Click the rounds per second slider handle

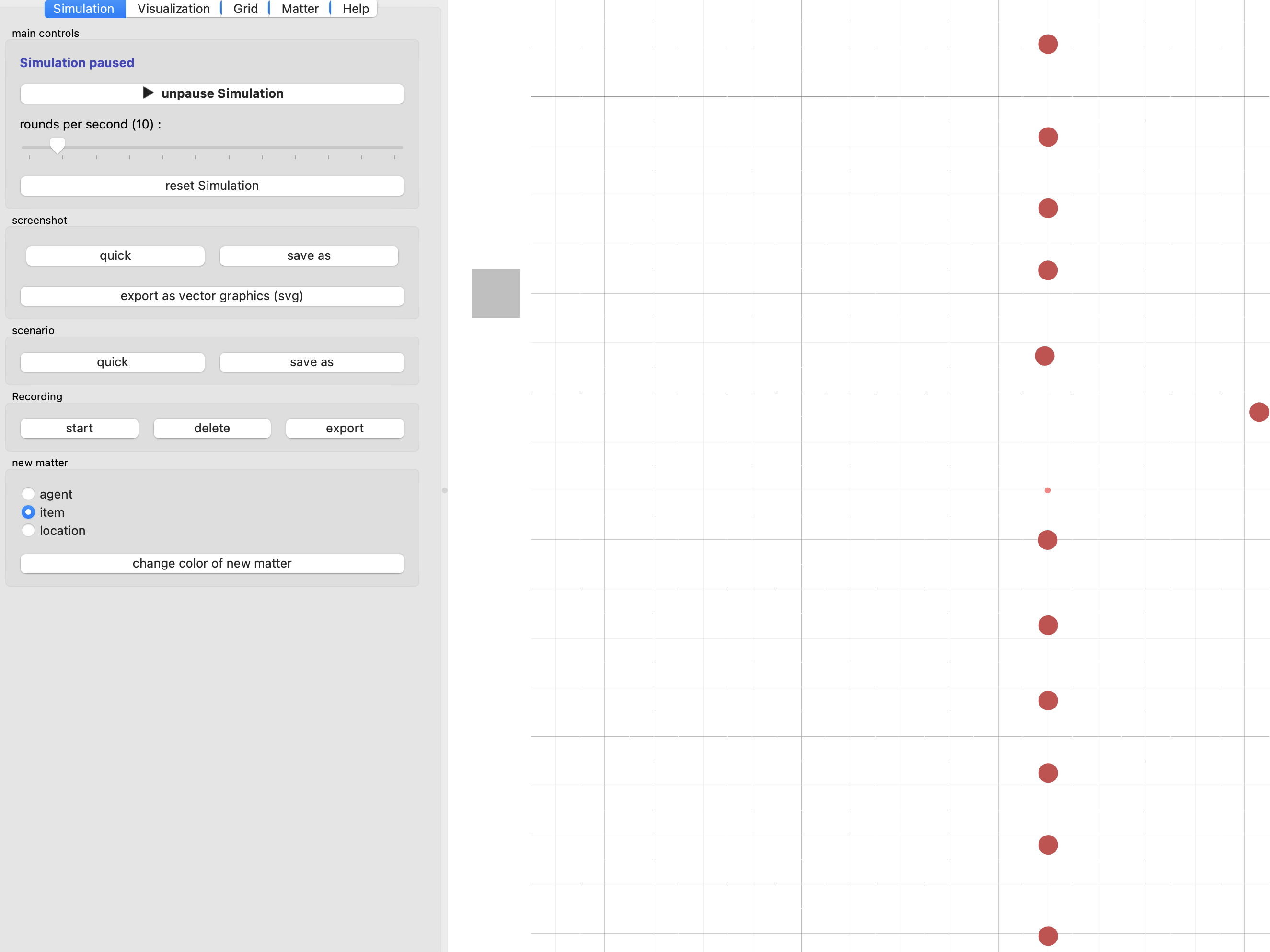point(57,145)
